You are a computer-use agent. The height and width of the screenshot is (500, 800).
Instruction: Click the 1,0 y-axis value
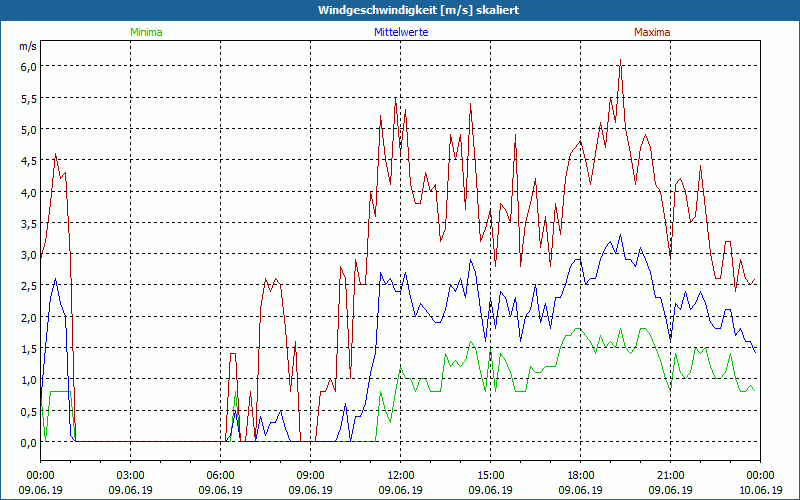click(29, 380)
